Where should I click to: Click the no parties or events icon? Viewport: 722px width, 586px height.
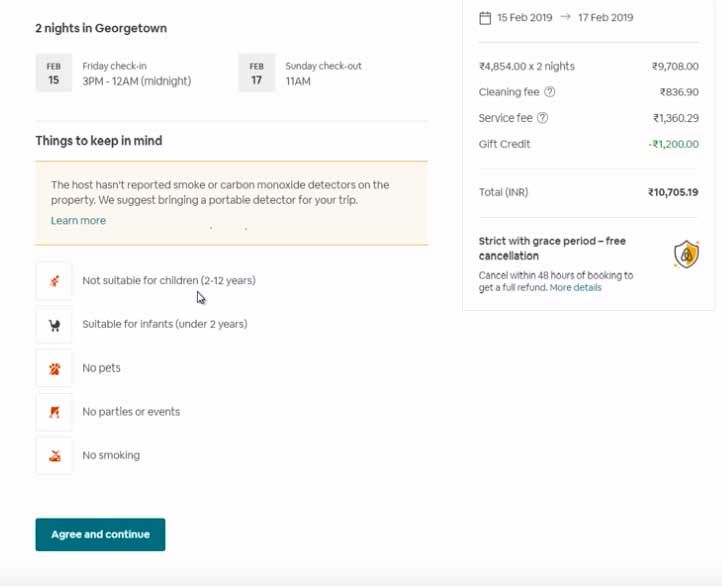coord(54,412)
